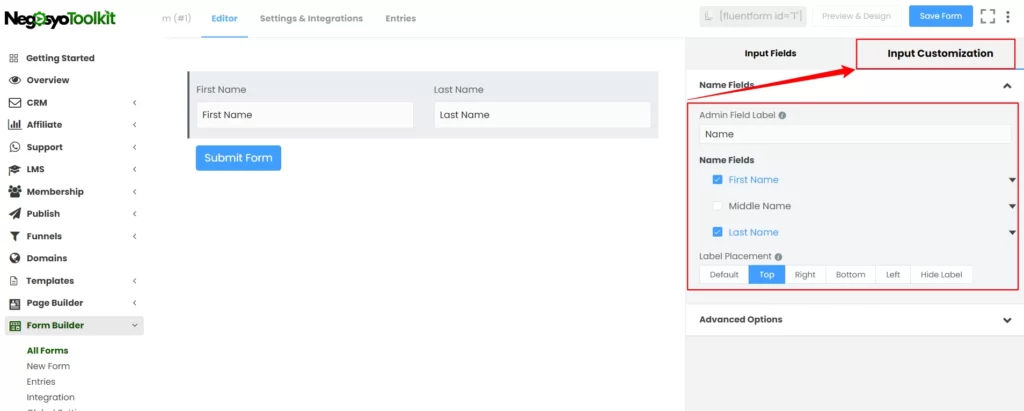Screen dimensions: 1024x411
Task: Click the NegosyoToolkit logo
Action: pos(60,19)
